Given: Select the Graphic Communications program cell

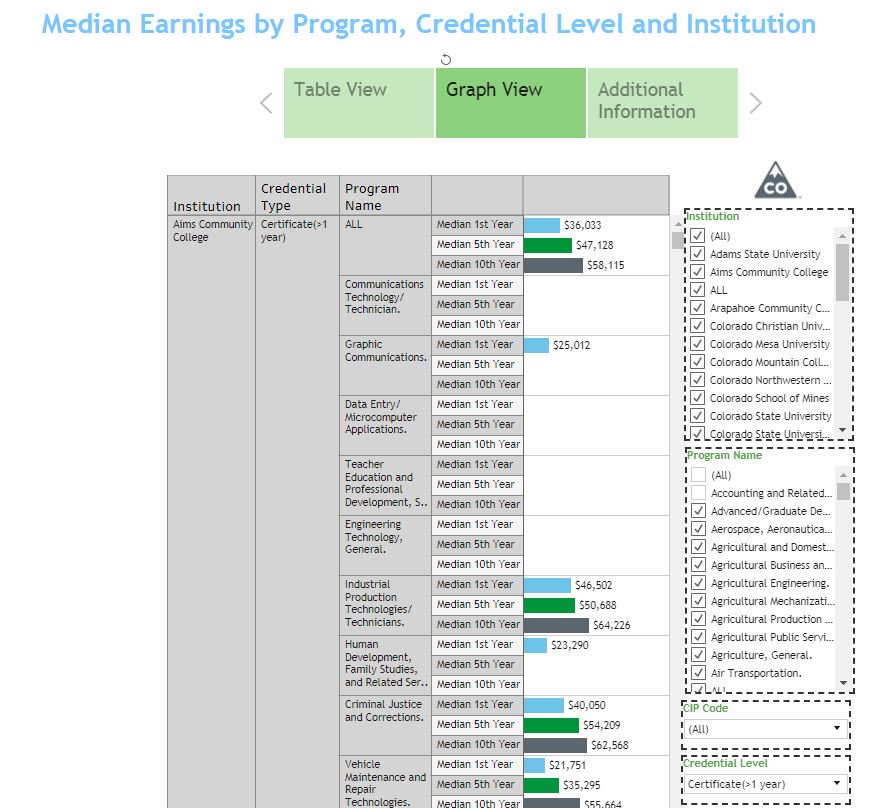Looking at the screenshot, I should [385, 365].
